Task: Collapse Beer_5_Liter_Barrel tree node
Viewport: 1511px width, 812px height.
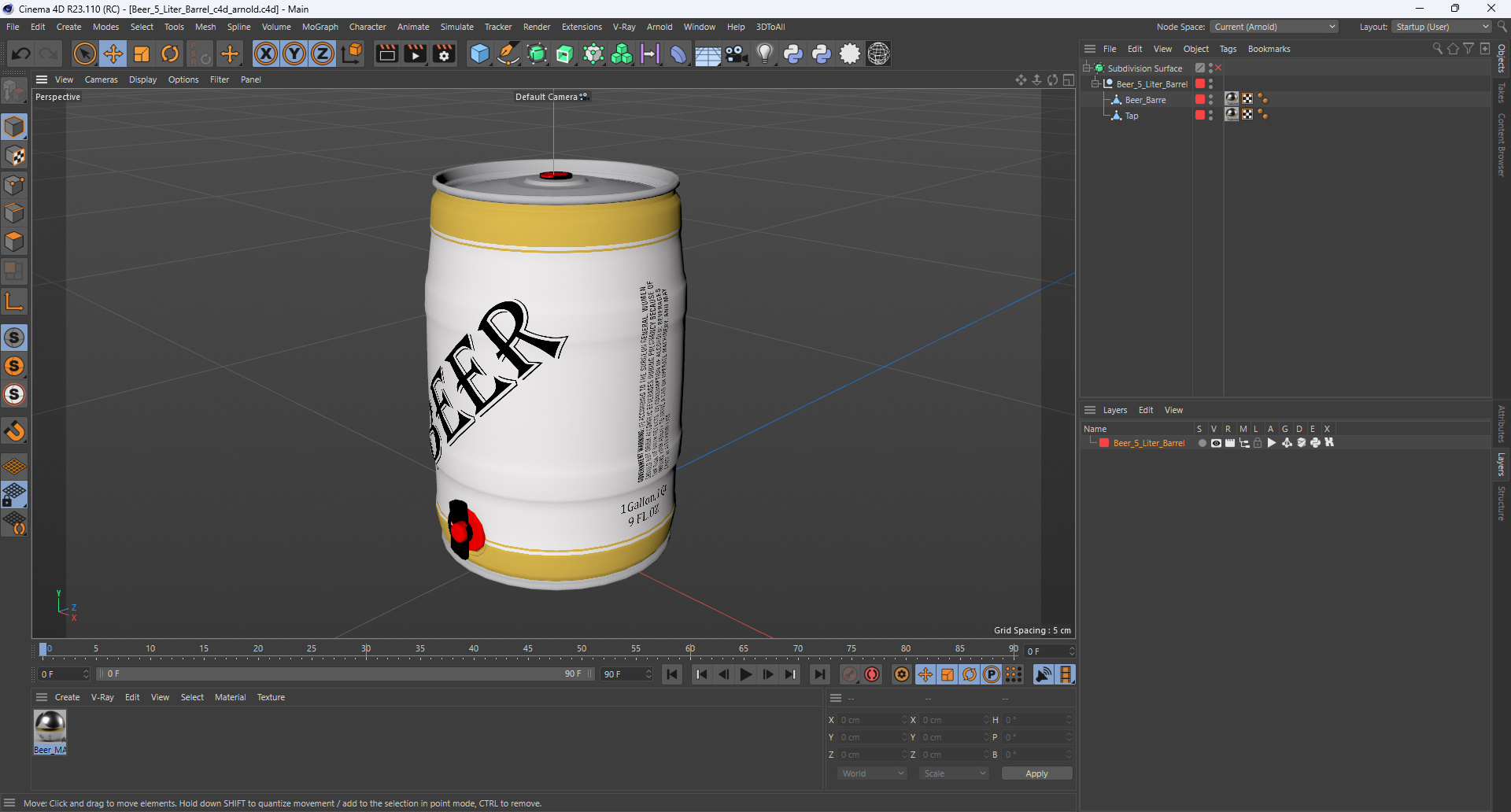Action: 1095,83
